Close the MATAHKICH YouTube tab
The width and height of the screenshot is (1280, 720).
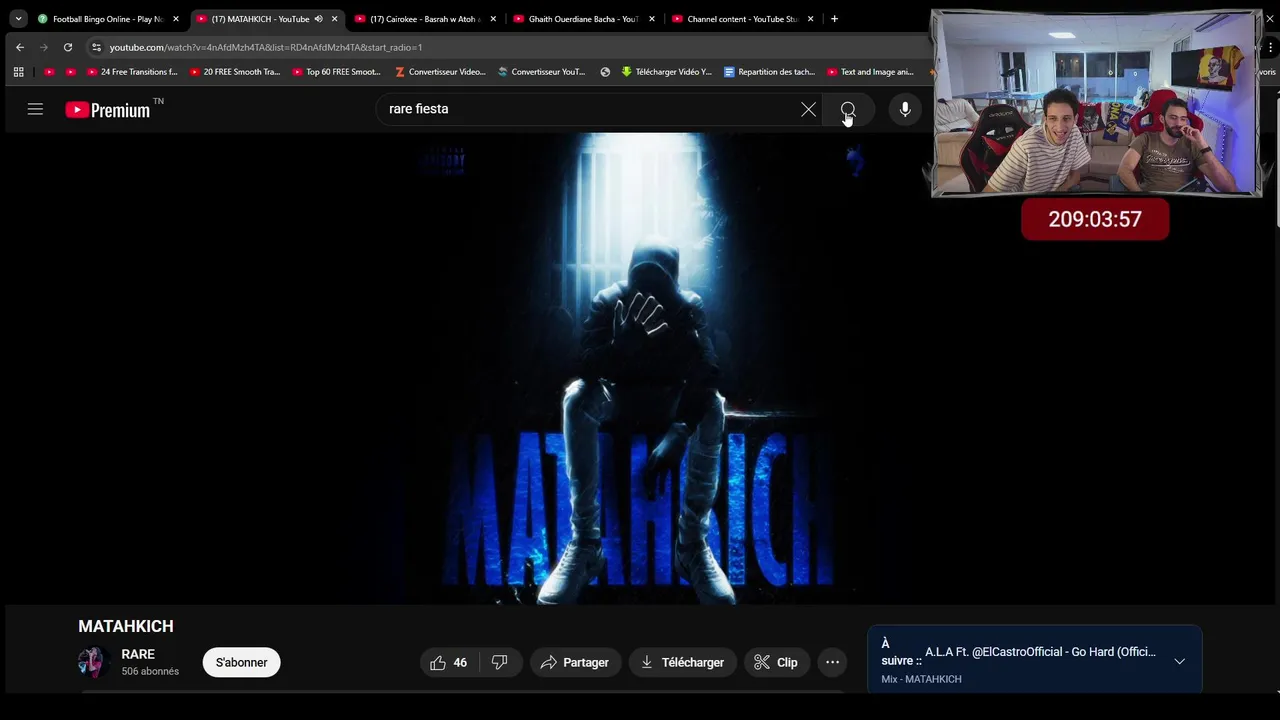tap(335, 19)
